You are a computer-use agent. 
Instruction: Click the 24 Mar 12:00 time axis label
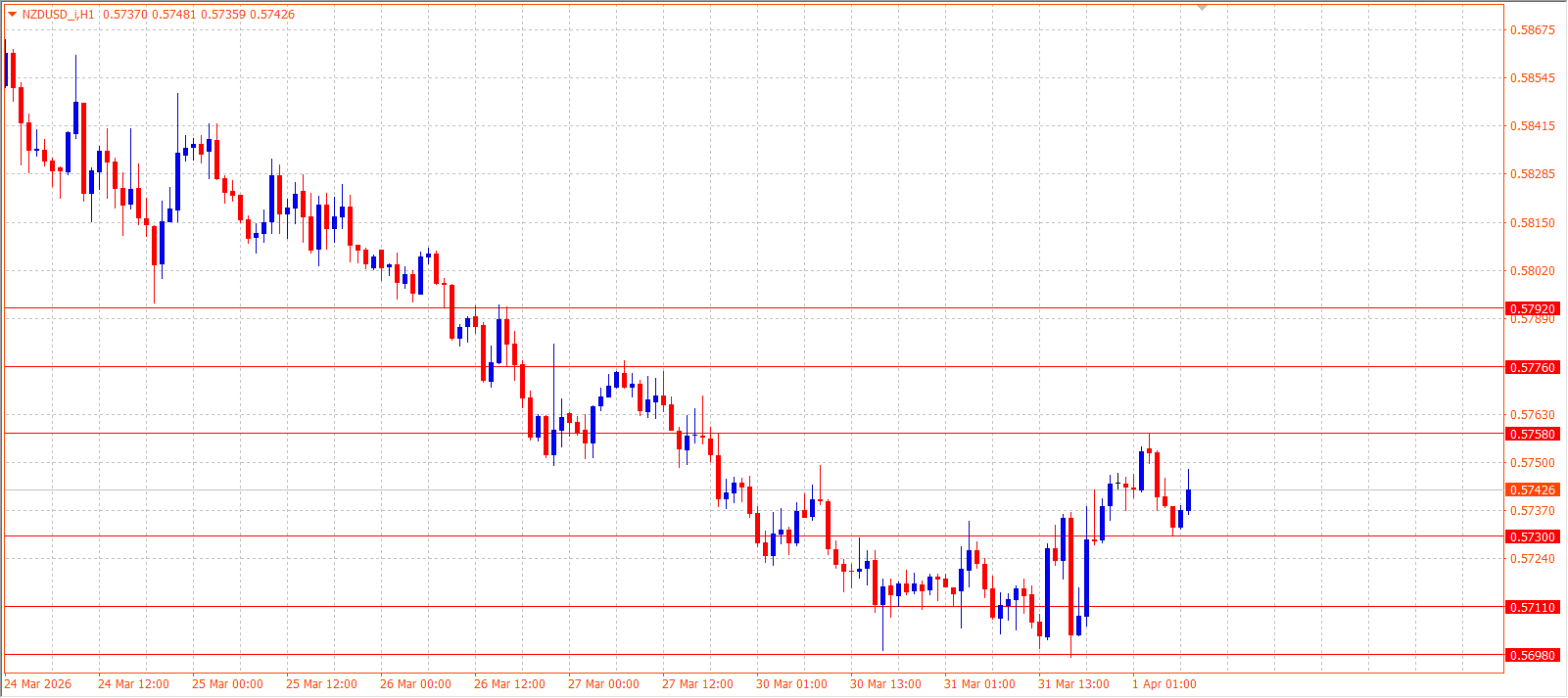pos(133,684)
